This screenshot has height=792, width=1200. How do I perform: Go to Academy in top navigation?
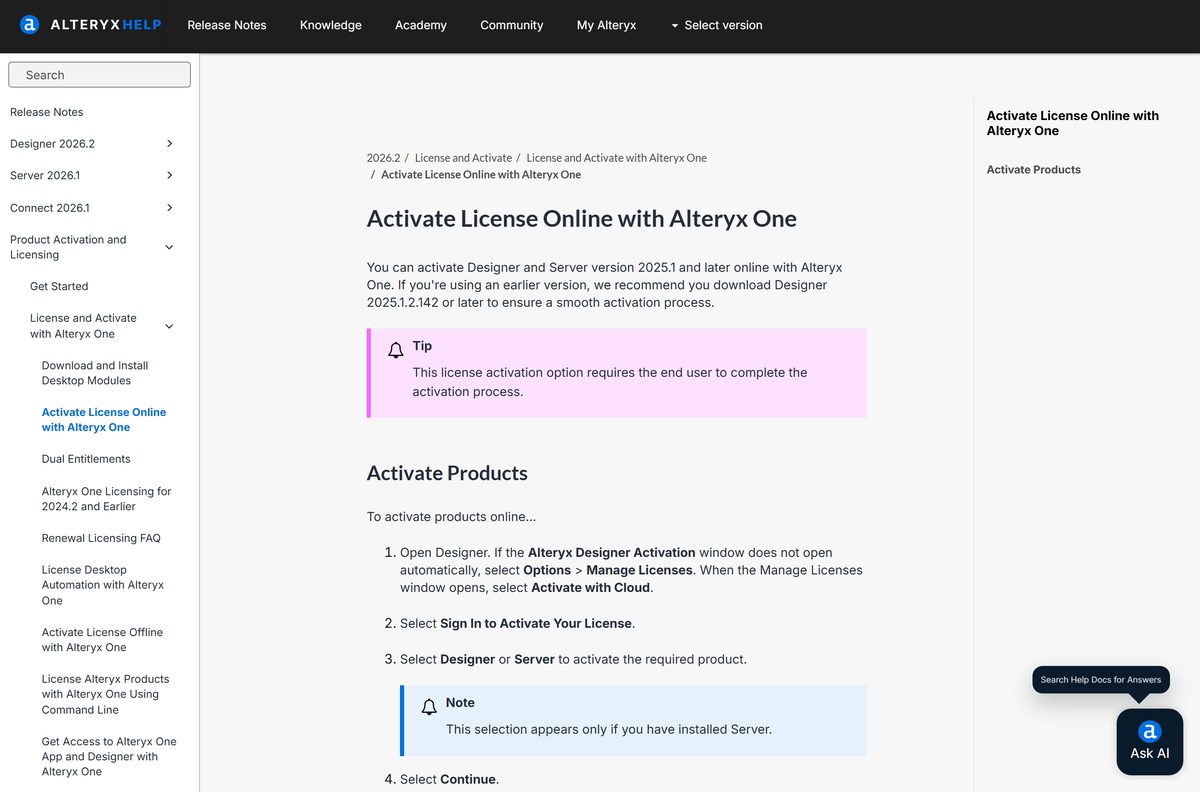coord(421,25)
